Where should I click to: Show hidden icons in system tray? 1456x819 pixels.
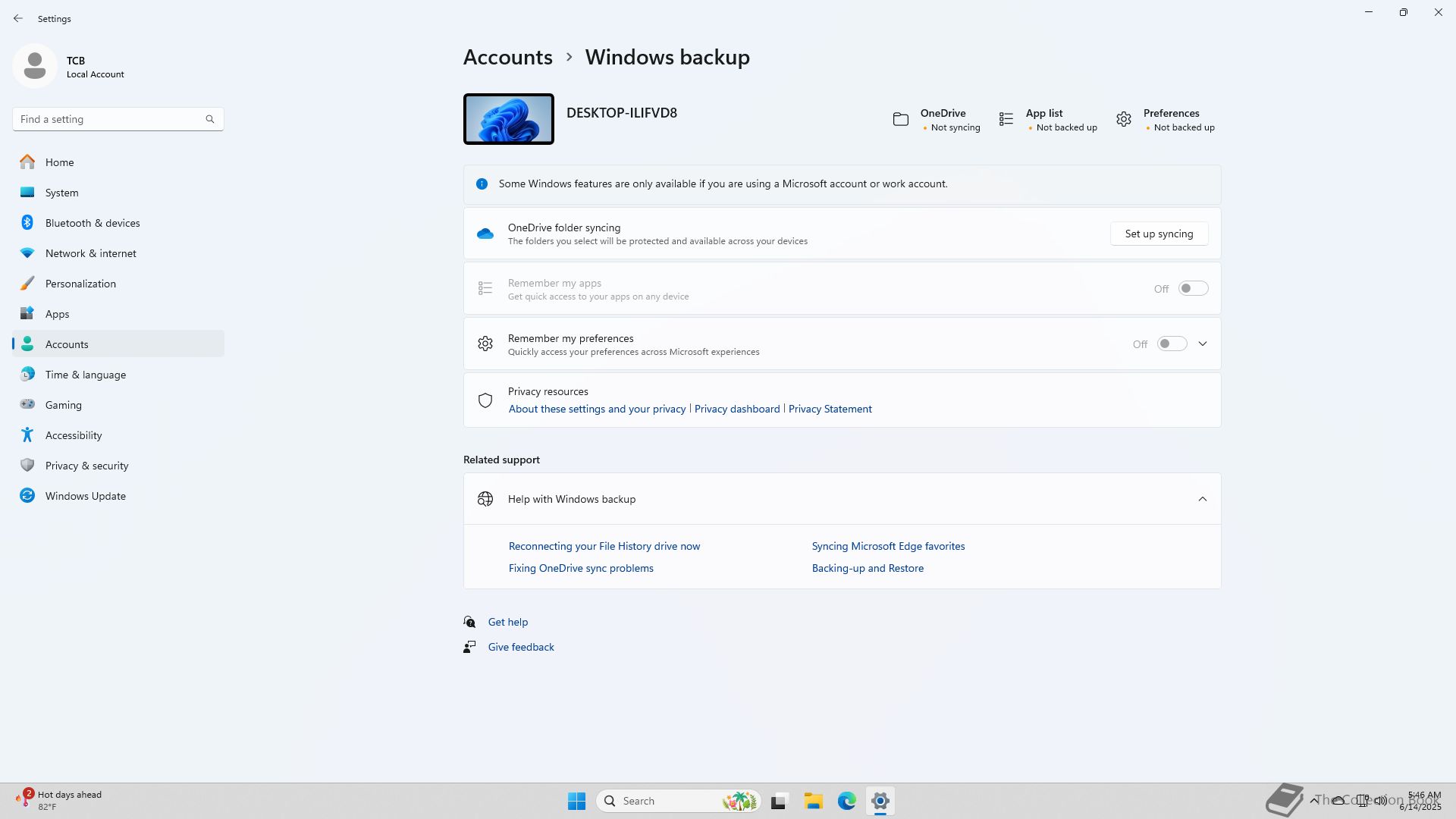1314,801
